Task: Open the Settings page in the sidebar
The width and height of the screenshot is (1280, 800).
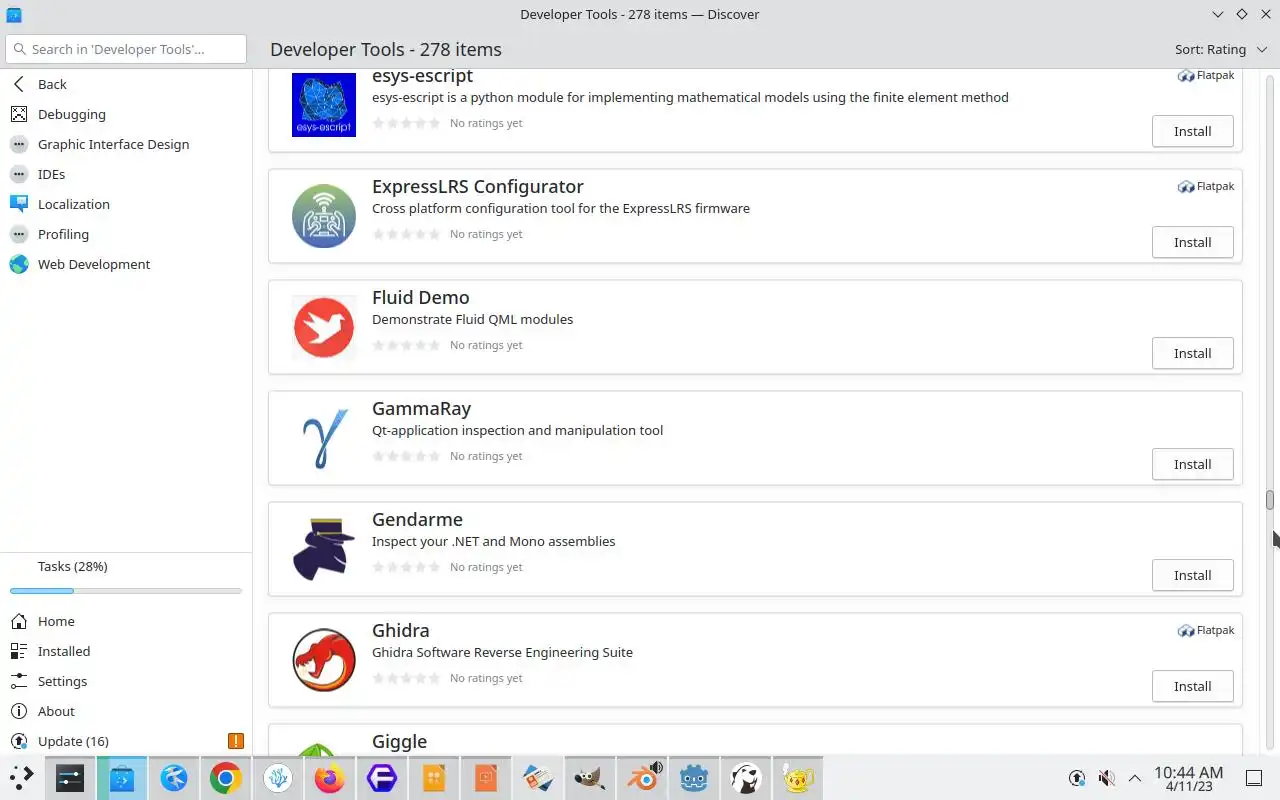Action: click(x=126, y=681)
